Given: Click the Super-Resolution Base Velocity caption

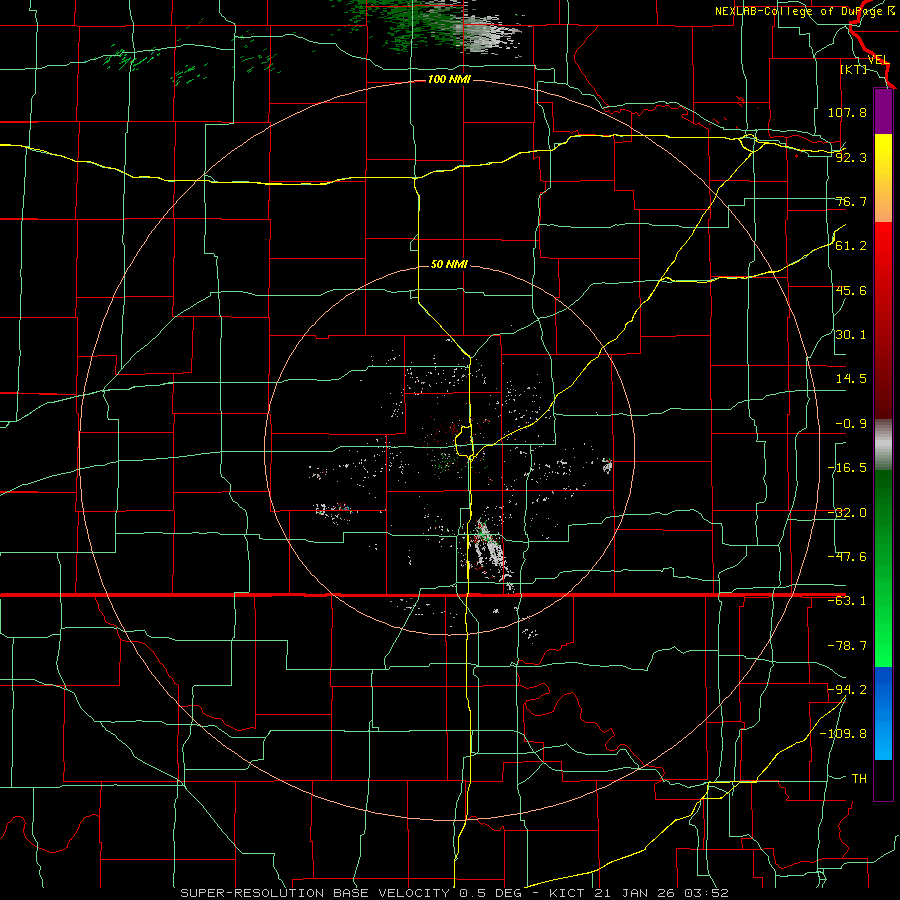Looking at the screenshot, I should click(454, 893).
